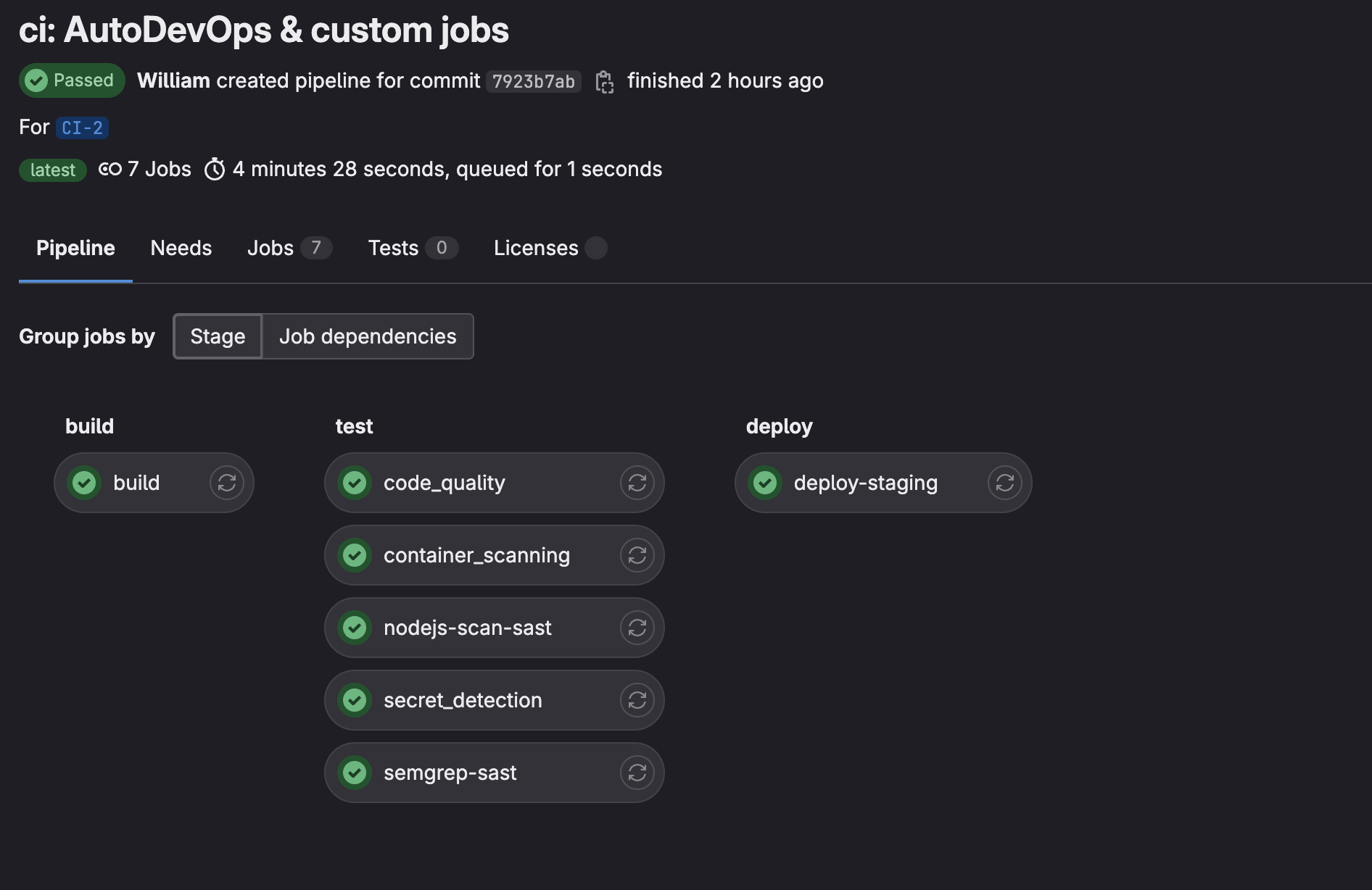Screen dimensions: 1372x890
Task: Click the deploy-staging passed status icon
Action: coord(765,483)
